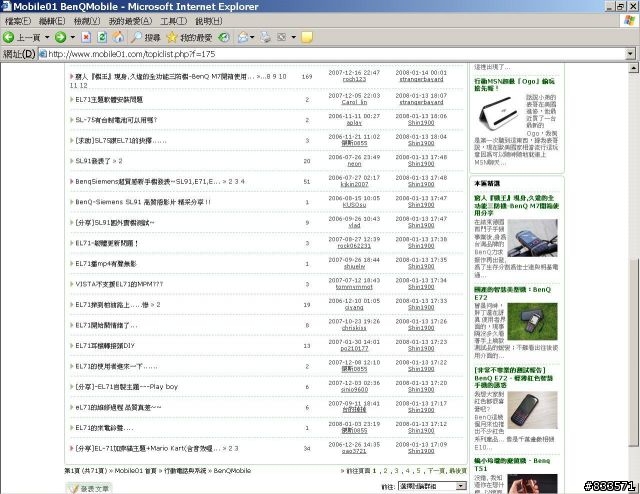The height and width of the screenshot is (494, 640).
Task: Open topic 'SL91發表了'
Action: 93,161
